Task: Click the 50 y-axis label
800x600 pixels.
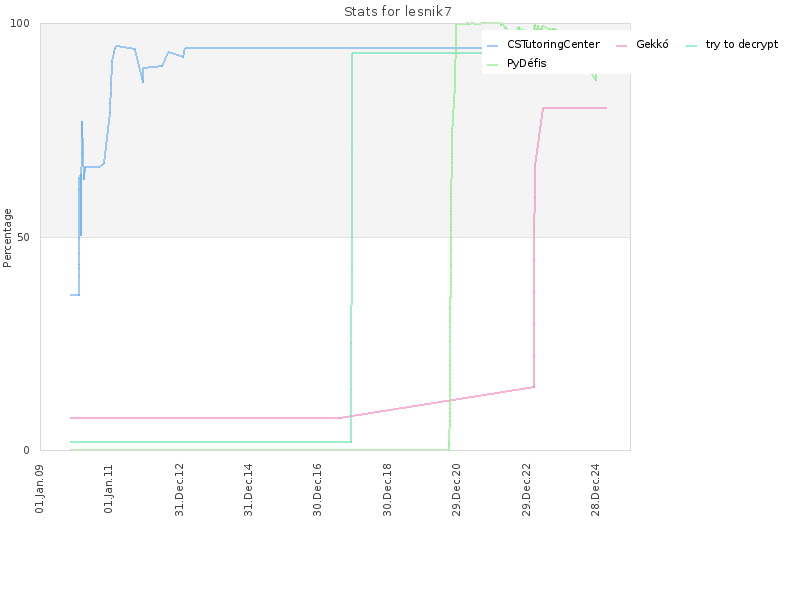Action: [x=29, y=237]
